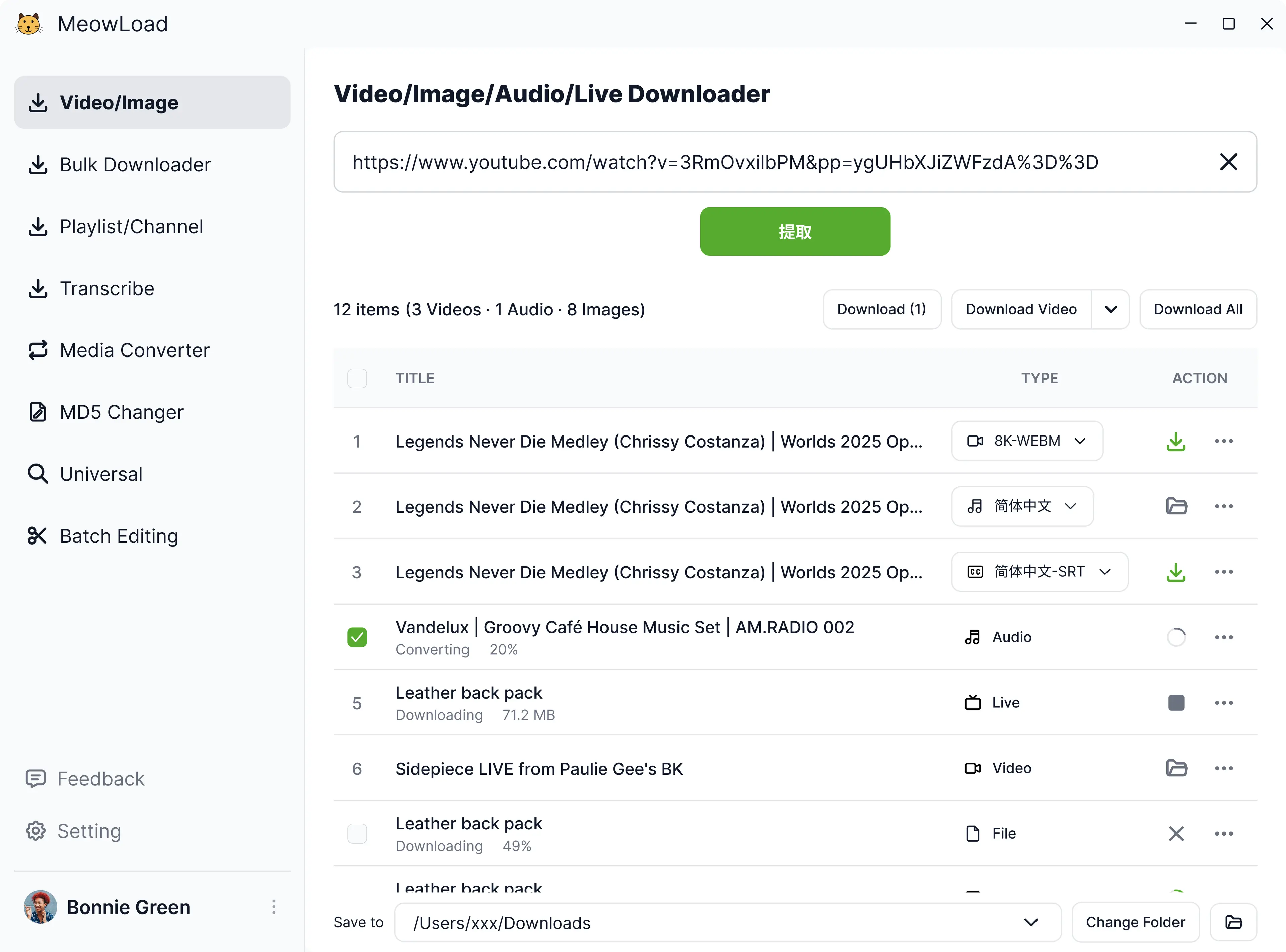Open Bonnie Green account menu dots
The width and height of the screenshot is (1286, 952).
274,907
